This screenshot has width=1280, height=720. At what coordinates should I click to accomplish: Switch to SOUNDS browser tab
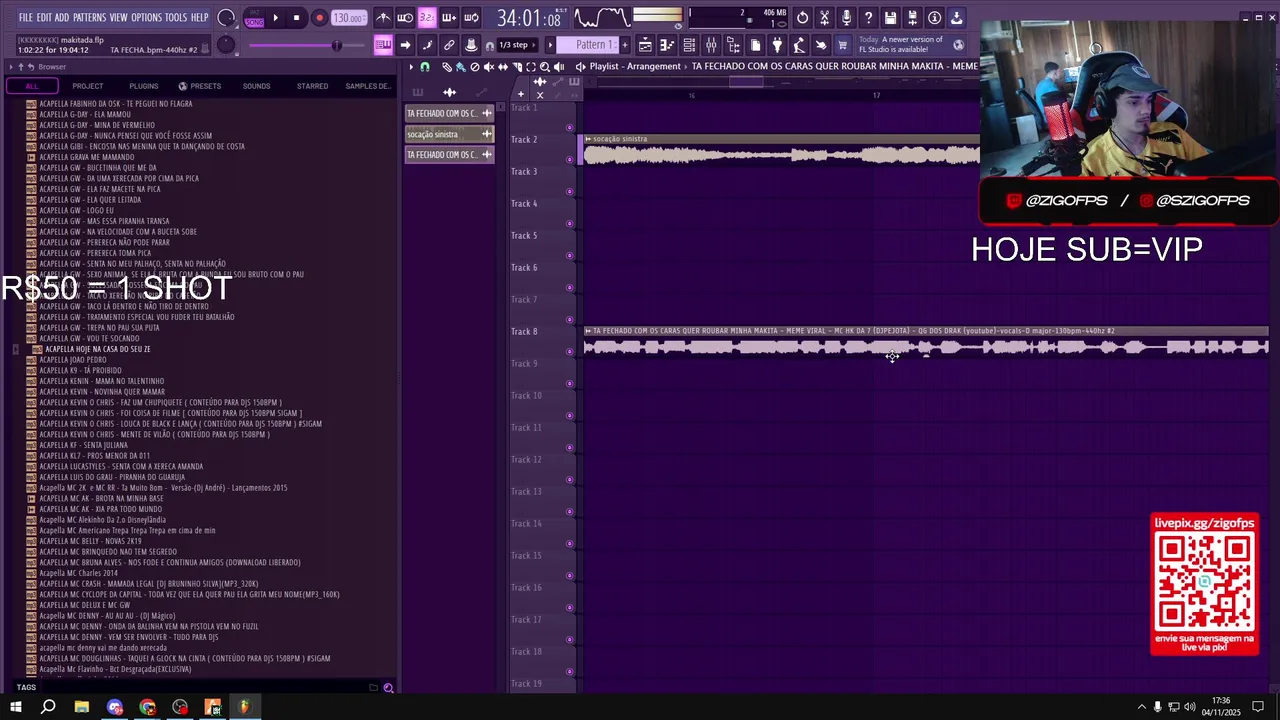256,86
